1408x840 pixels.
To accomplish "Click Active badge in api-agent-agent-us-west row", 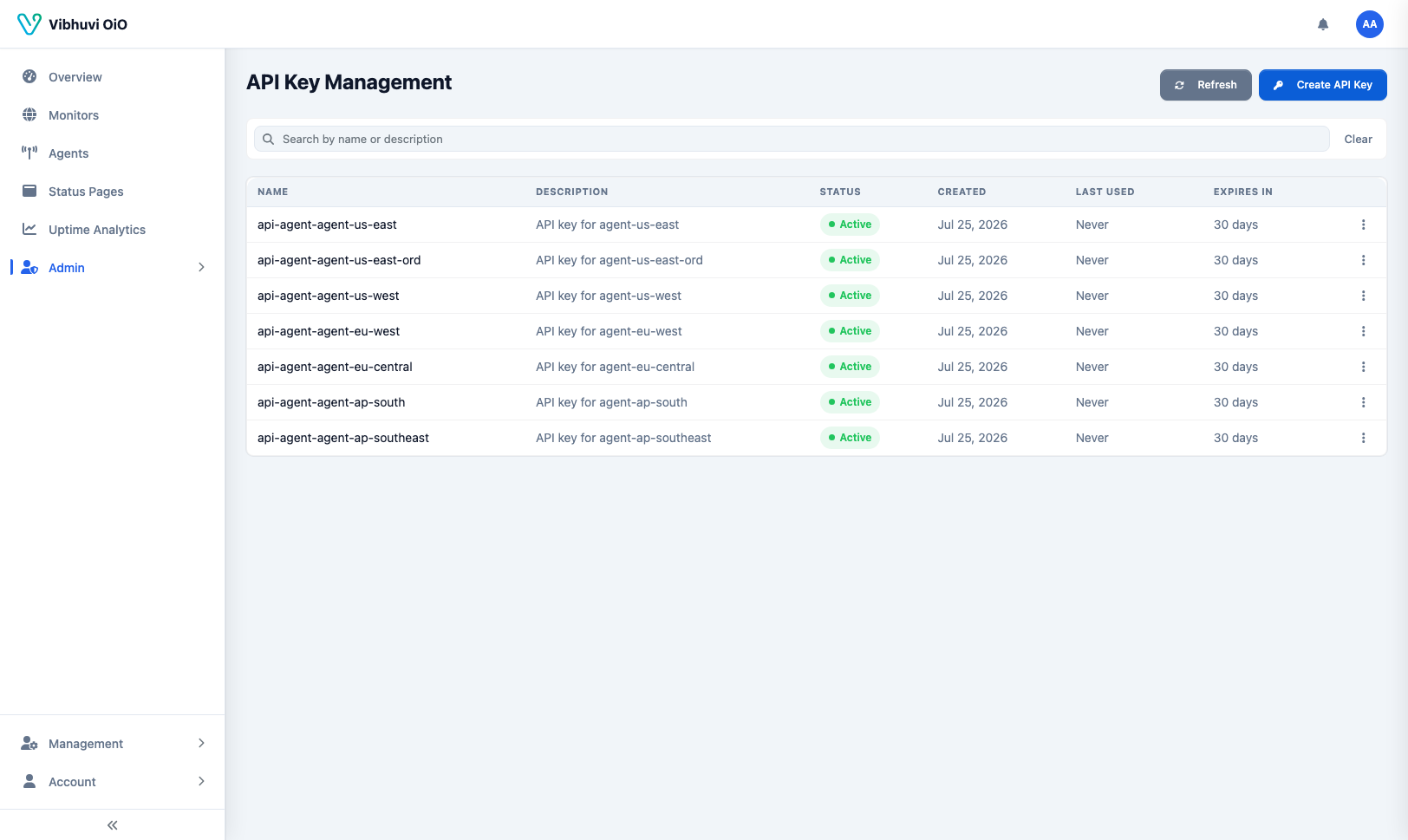I will pyautogui.click(x=850, y=296).
